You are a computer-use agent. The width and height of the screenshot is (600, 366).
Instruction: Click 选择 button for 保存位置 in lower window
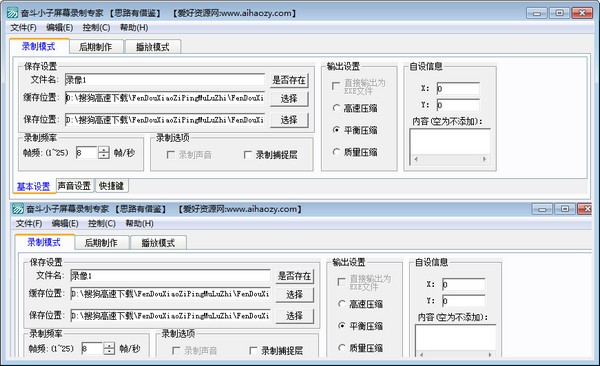pyautogui.click(x=294, y=316)
